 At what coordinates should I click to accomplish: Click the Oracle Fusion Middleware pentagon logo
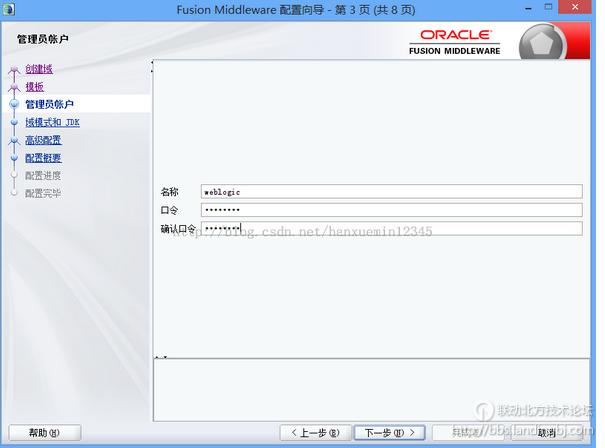[542, 44]
